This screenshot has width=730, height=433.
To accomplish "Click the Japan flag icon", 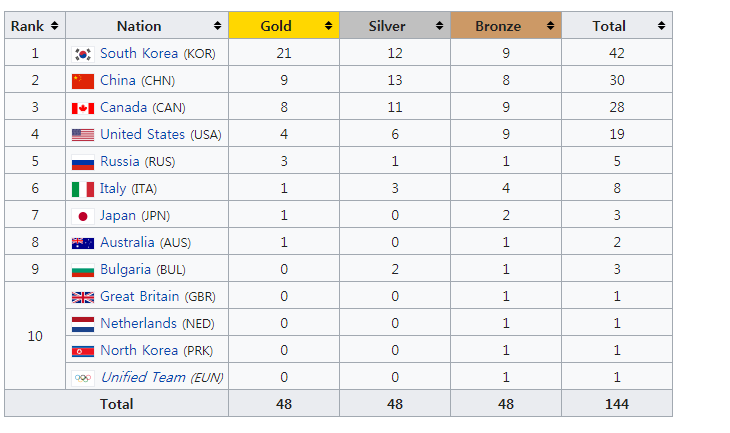I will coord(83,216).
